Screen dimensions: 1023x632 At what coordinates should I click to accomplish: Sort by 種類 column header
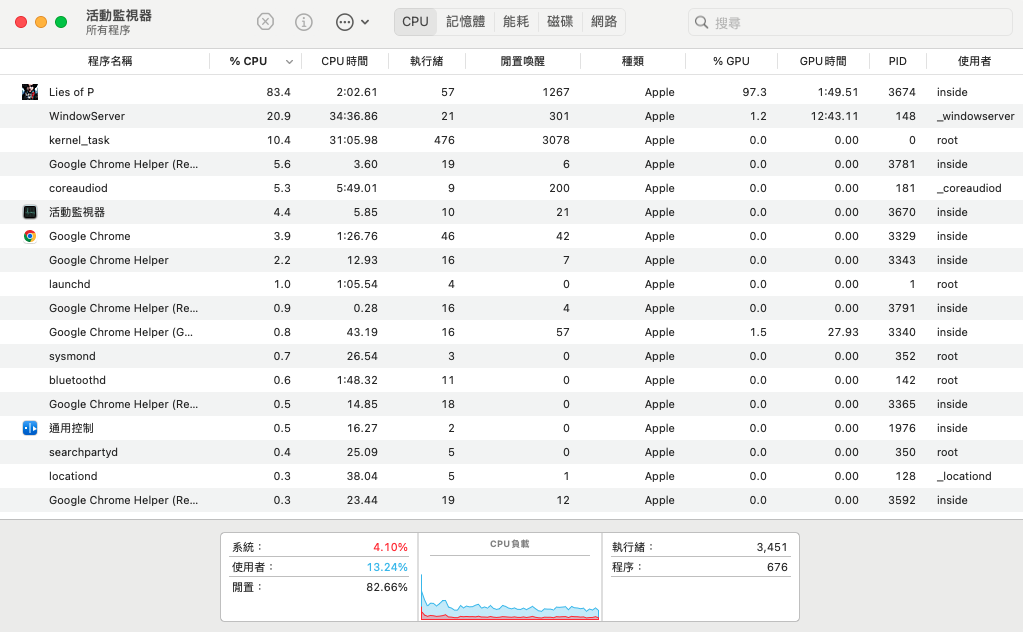pos(633,61)
